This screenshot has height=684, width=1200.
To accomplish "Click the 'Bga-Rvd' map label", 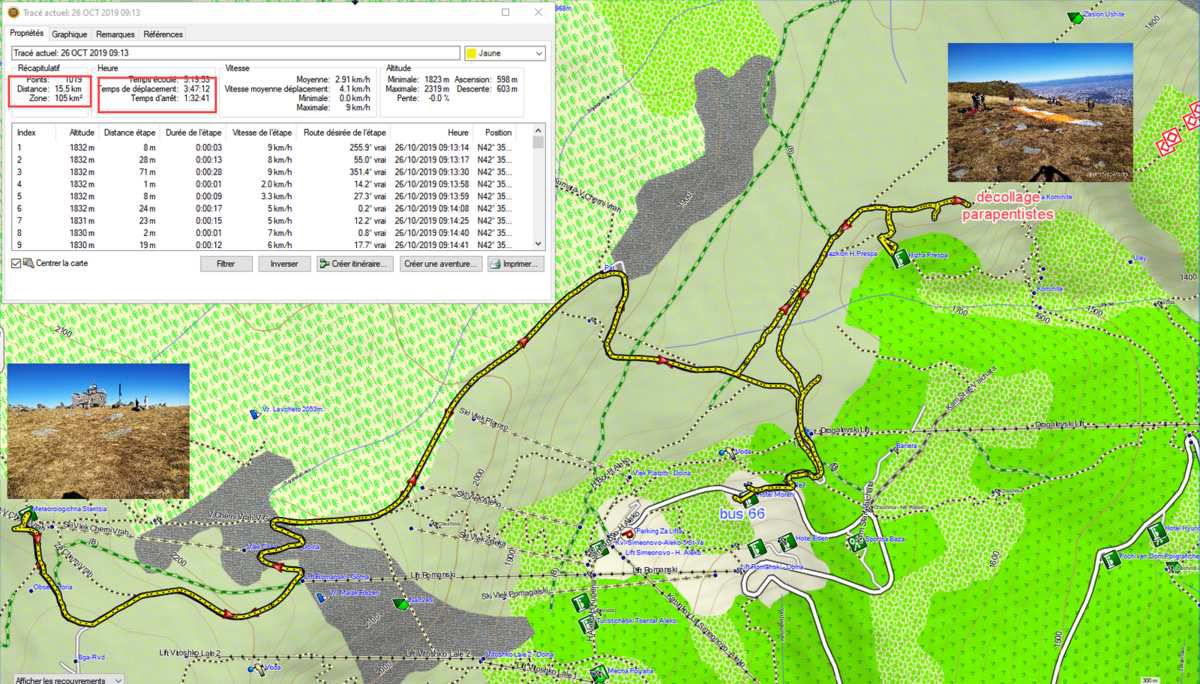I will click(x=91, y=657).
